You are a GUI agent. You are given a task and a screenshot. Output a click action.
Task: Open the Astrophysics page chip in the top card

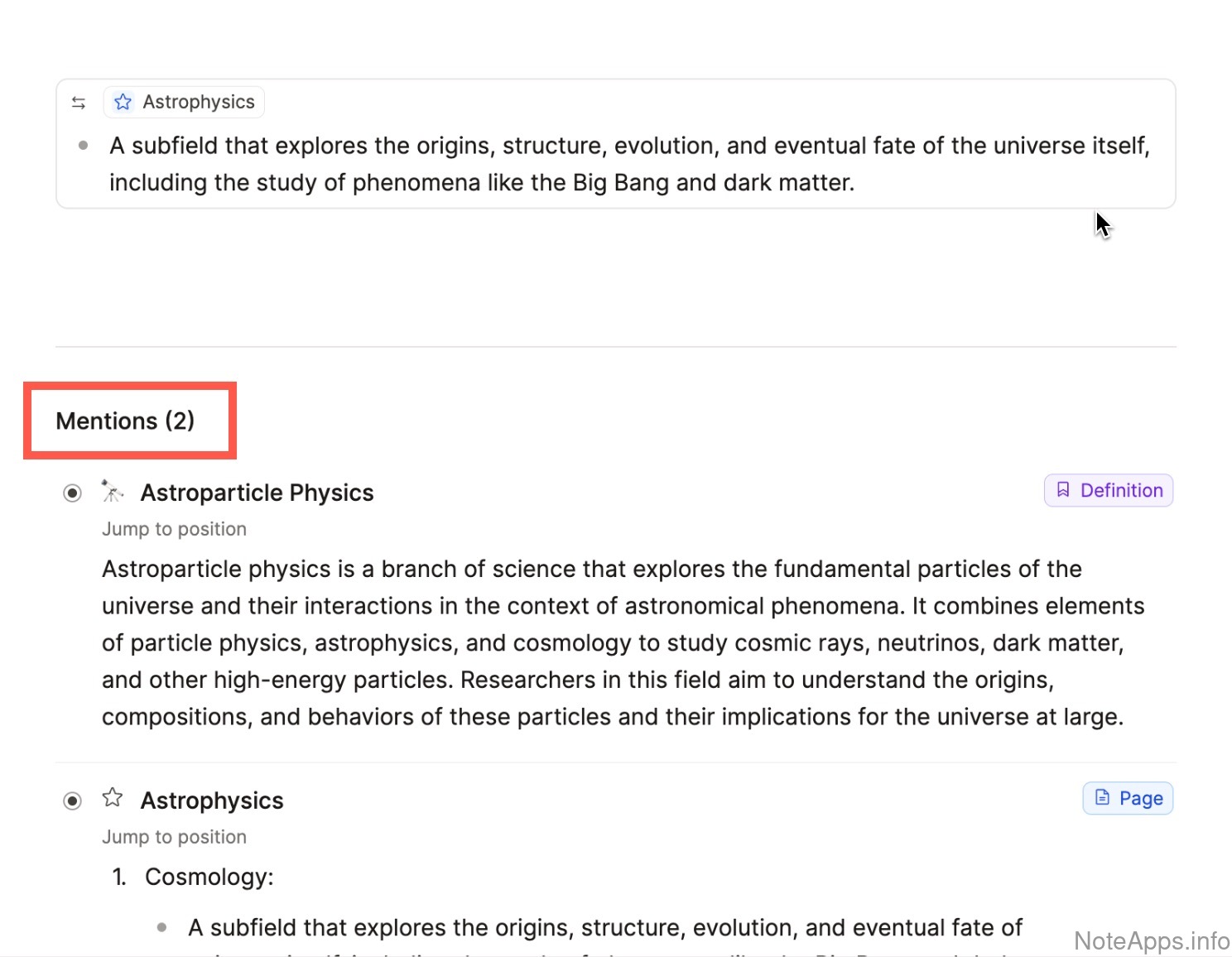[198, 102]
